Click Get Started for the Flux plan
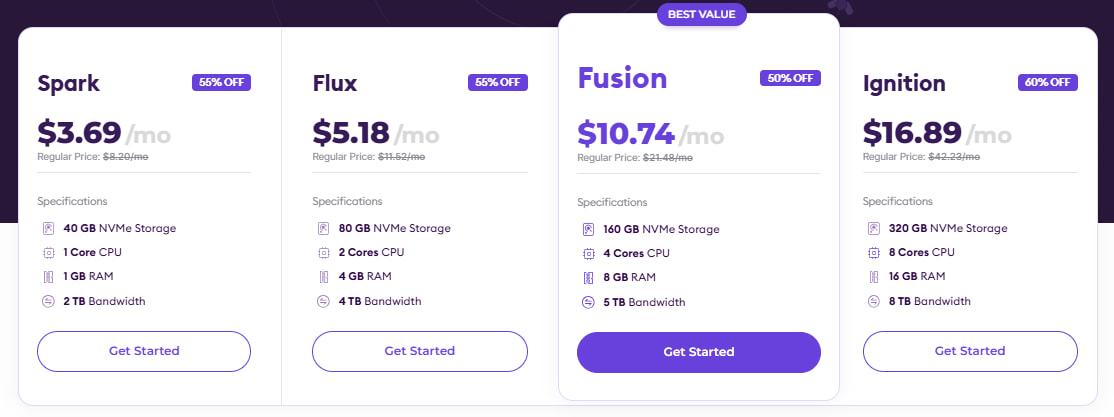The image size is (1114, 417). (x=419, y=351)
